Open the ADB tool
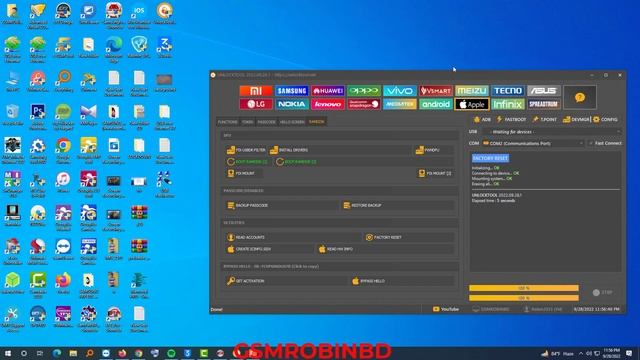Viewport: 640px width, 360px height. tap(482, 120)
